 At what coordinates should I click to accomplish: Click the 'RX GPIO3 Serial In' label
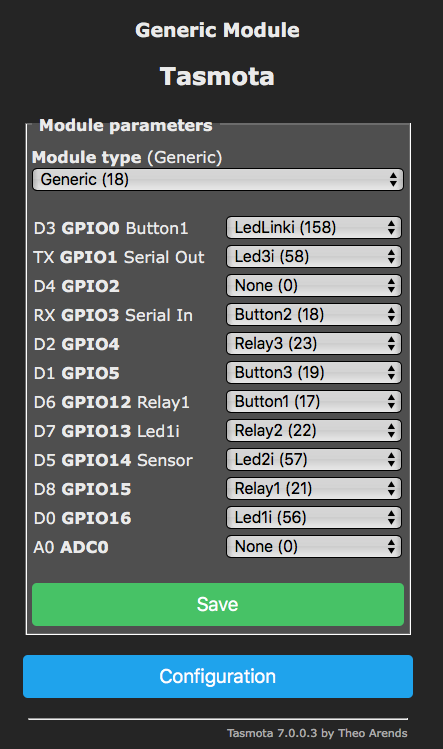coord(113,315)
